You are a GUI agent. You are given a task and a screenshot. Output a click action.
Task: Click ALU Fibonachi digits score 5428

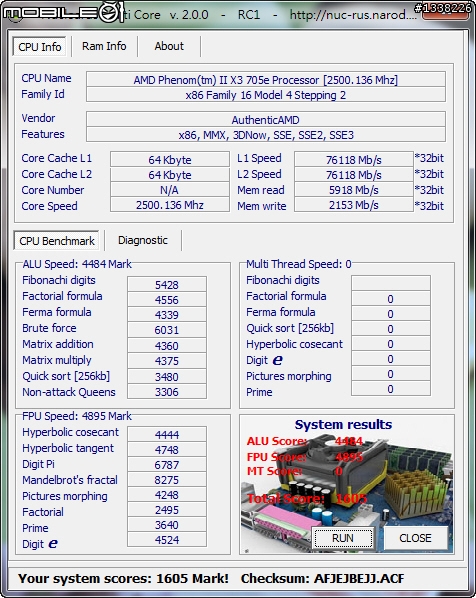(x=167, y=285)
